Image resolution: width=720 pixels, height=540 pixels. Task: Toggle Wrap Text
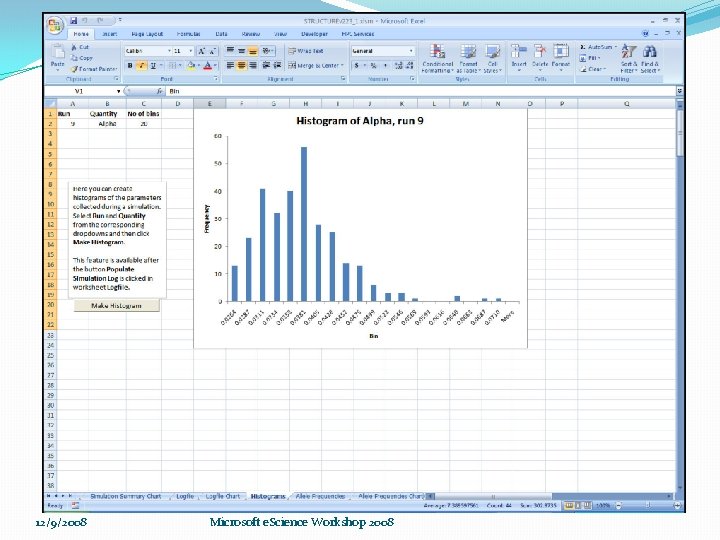306,51
